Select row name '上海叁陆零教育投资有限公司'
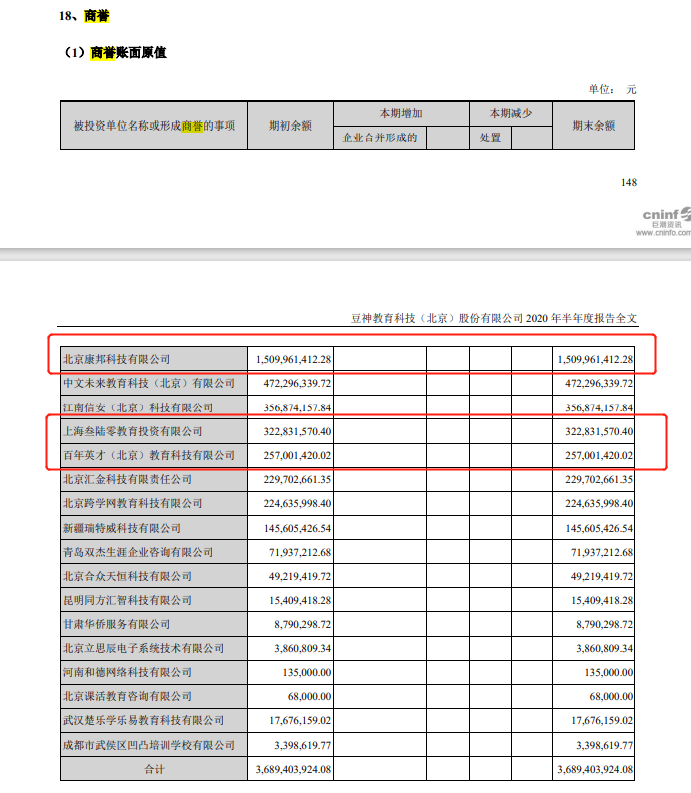The image size is (691, 793). coord(133,431)
